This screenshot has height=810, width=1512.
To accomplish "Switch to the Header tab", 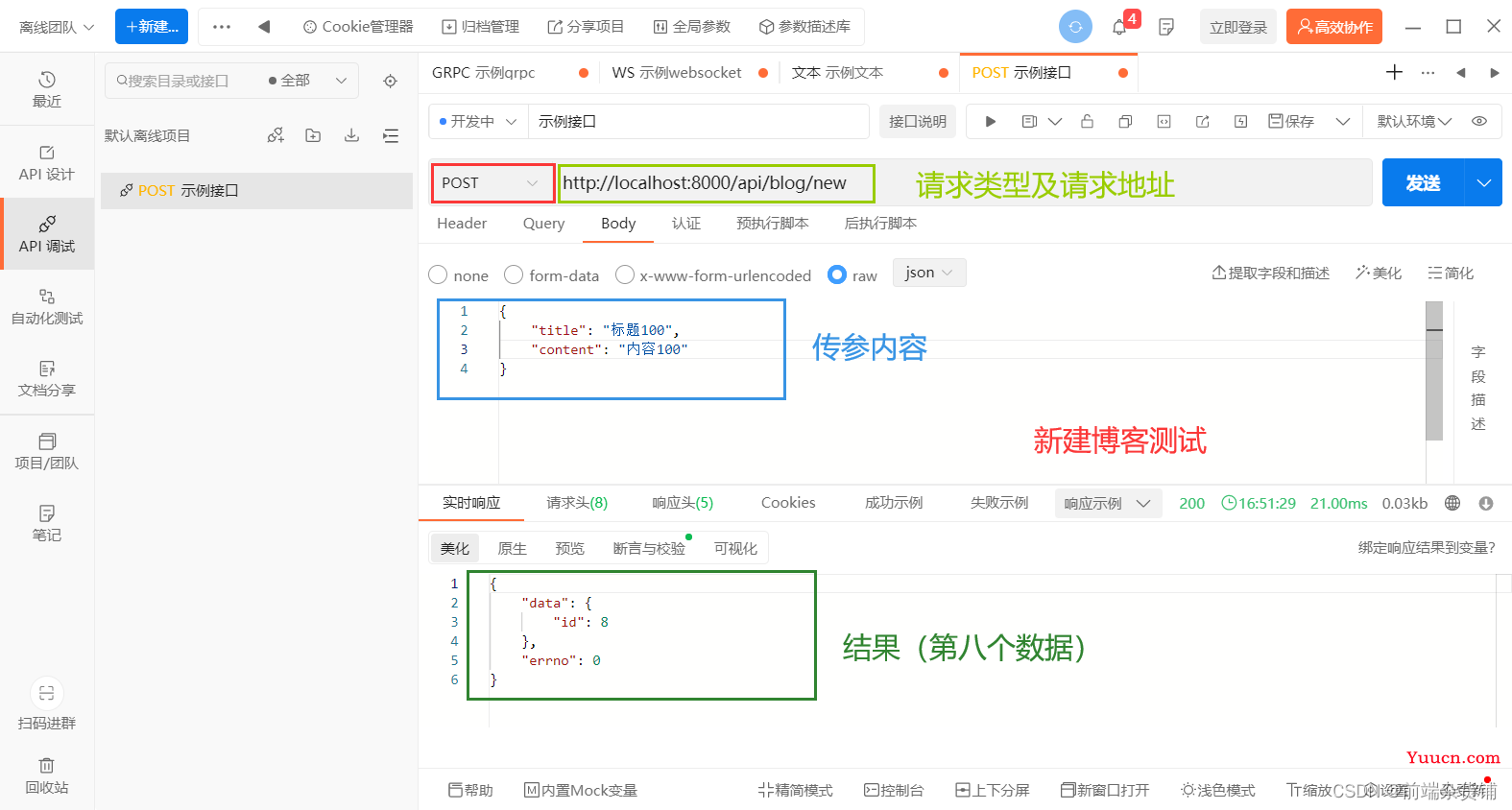I will (x=462, y=223).
